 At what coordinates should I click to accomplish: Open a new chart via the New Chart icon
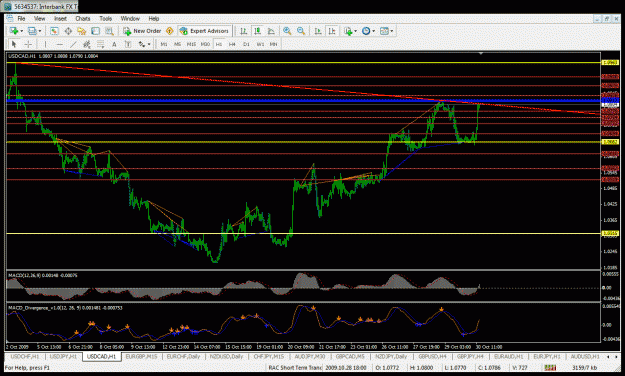click(14, 31)
